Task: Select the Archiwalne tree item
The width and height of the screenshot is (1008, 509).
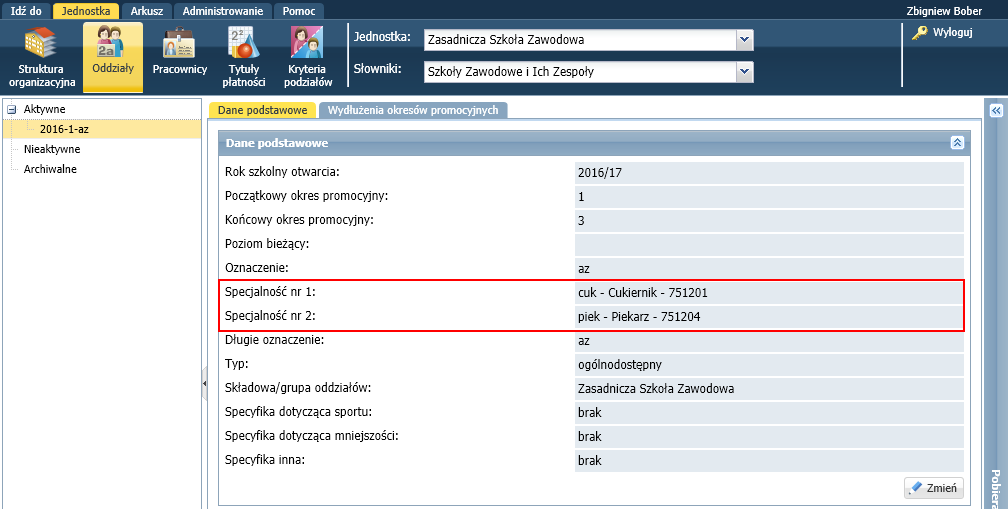Action: (x=50, y=169)
